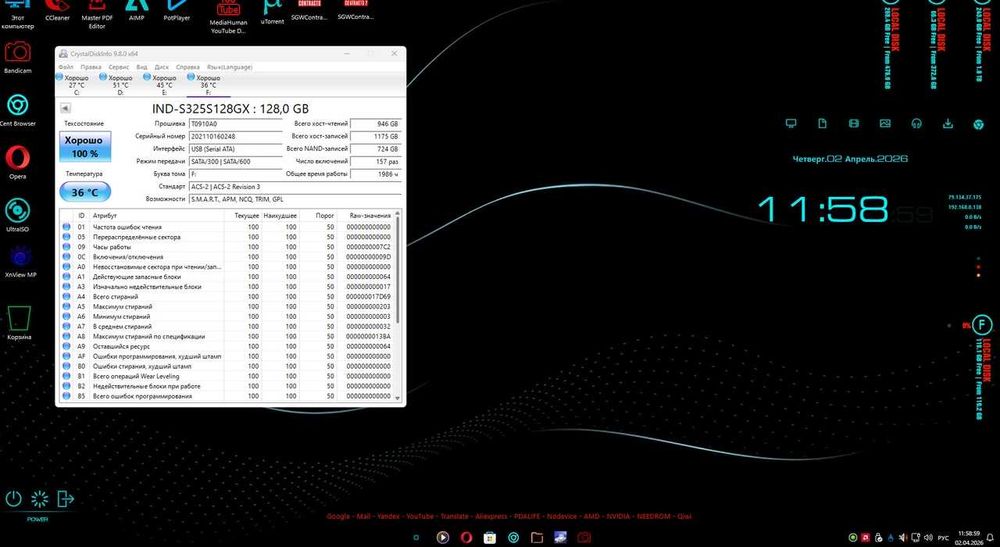Open MediaHuman YouTube Downloader shortcut
The height and width of the screenshot is (547, 1000).
click(x=228, y=16)
